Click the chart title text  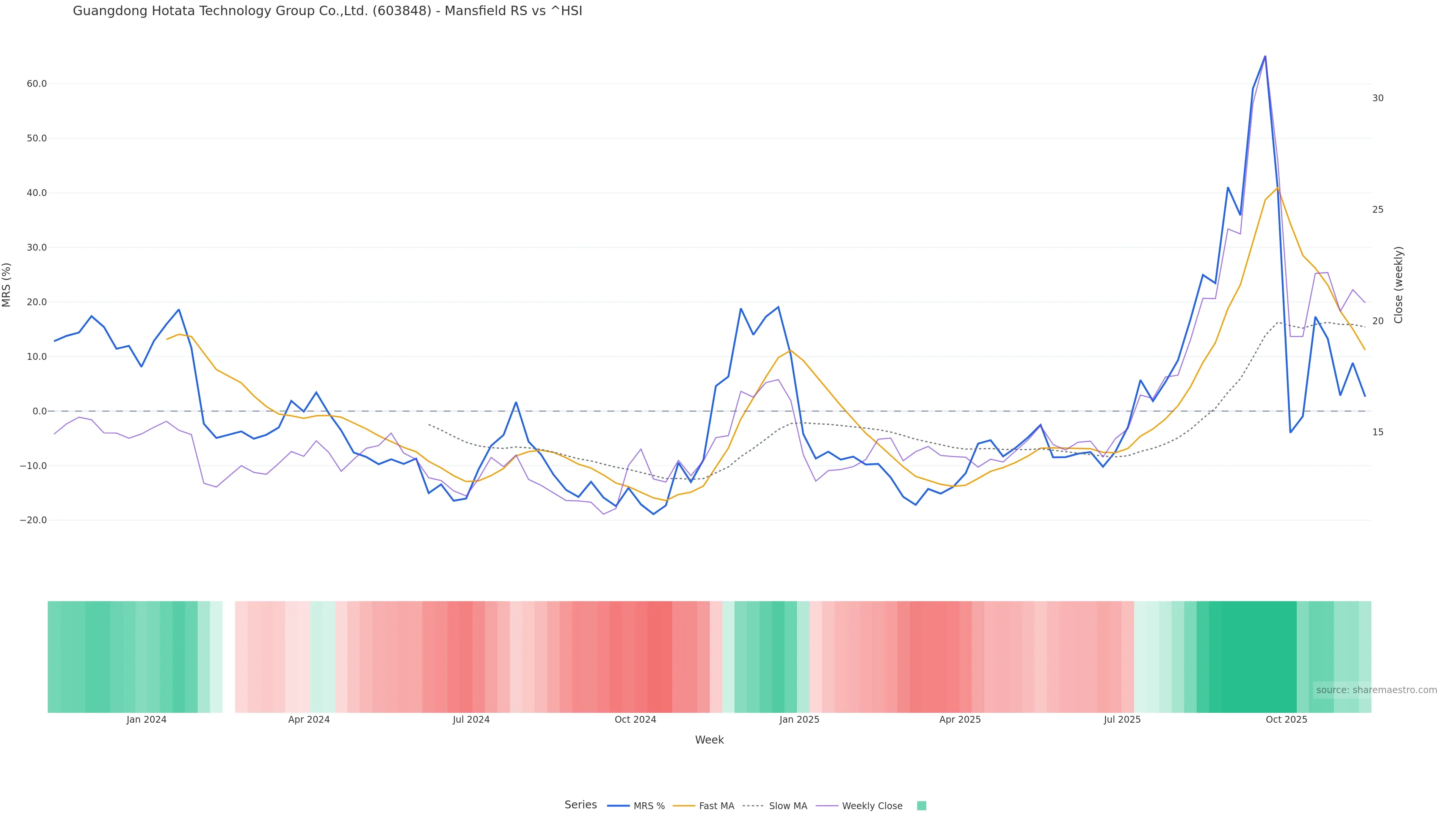pos(327,11)
